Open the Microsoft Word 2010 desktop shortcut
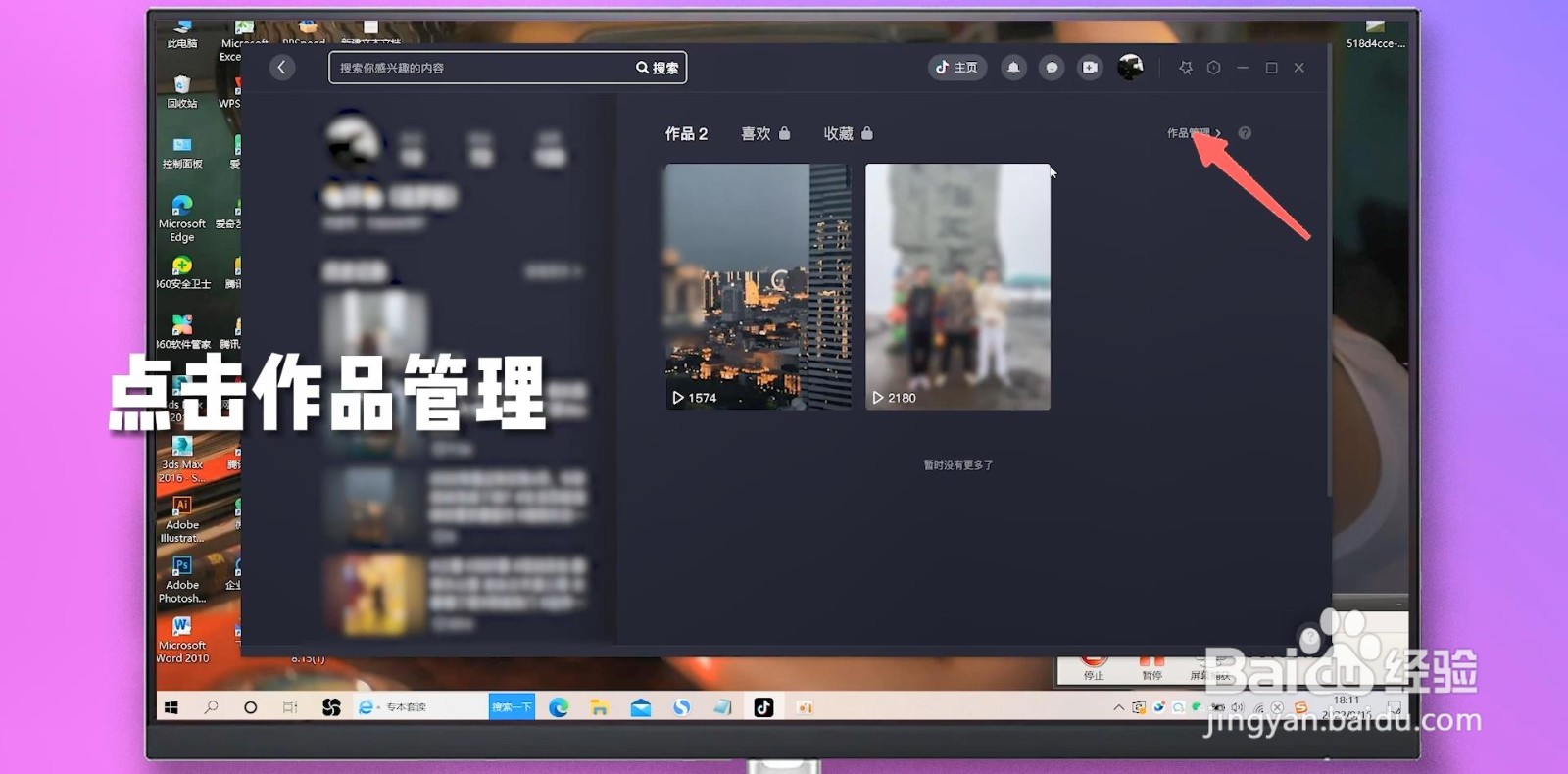Viewport: 1568px width, 774px height. click(x=182, y=640)
